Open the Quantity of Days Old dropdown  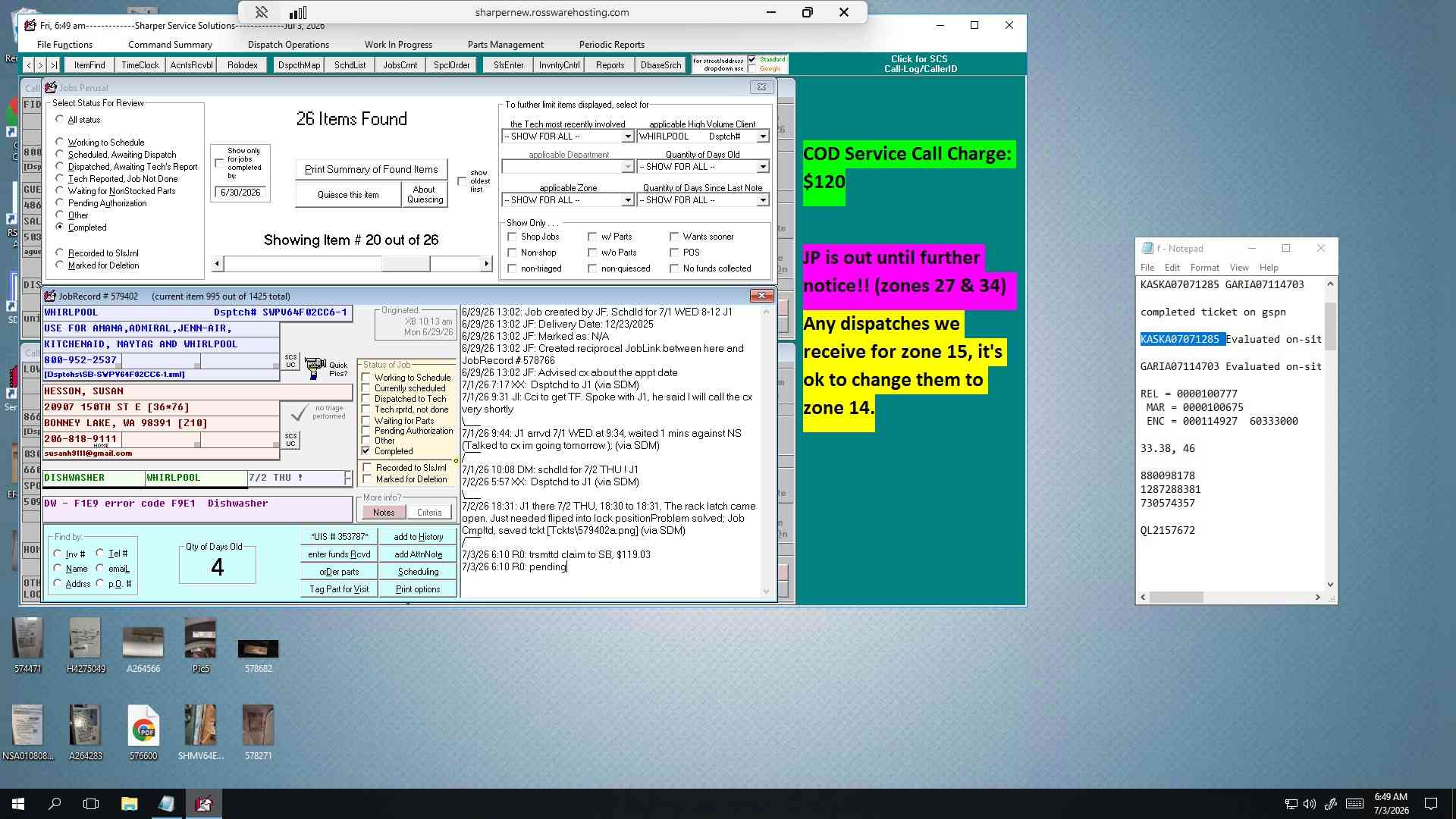click(762, 167)
